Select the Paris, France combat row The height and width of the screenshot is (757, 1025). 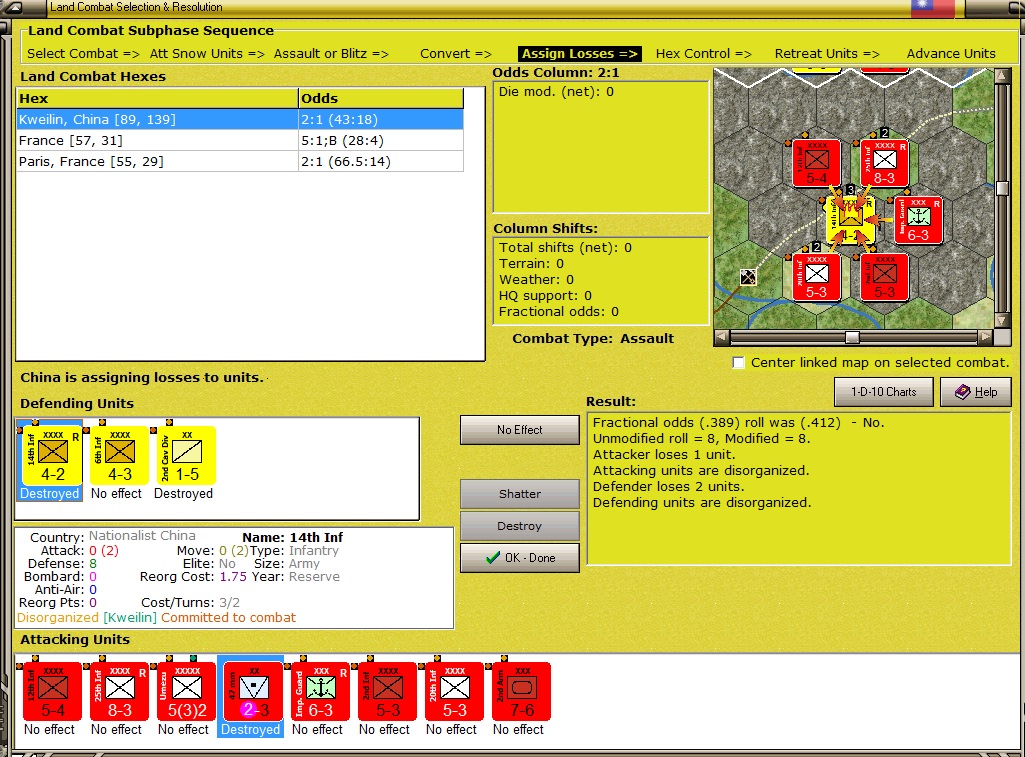(240, 161)
